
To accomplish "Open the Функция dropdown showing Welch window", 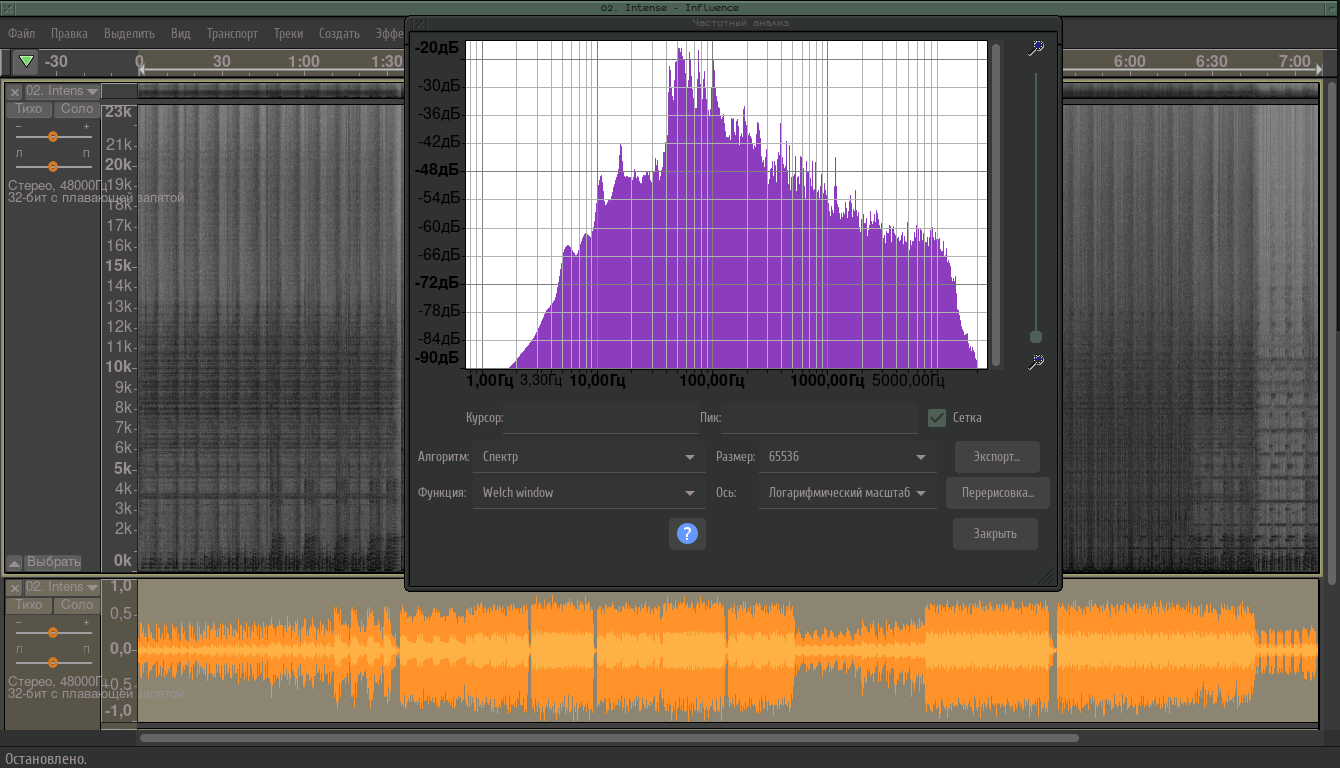I will pos(589,493).
